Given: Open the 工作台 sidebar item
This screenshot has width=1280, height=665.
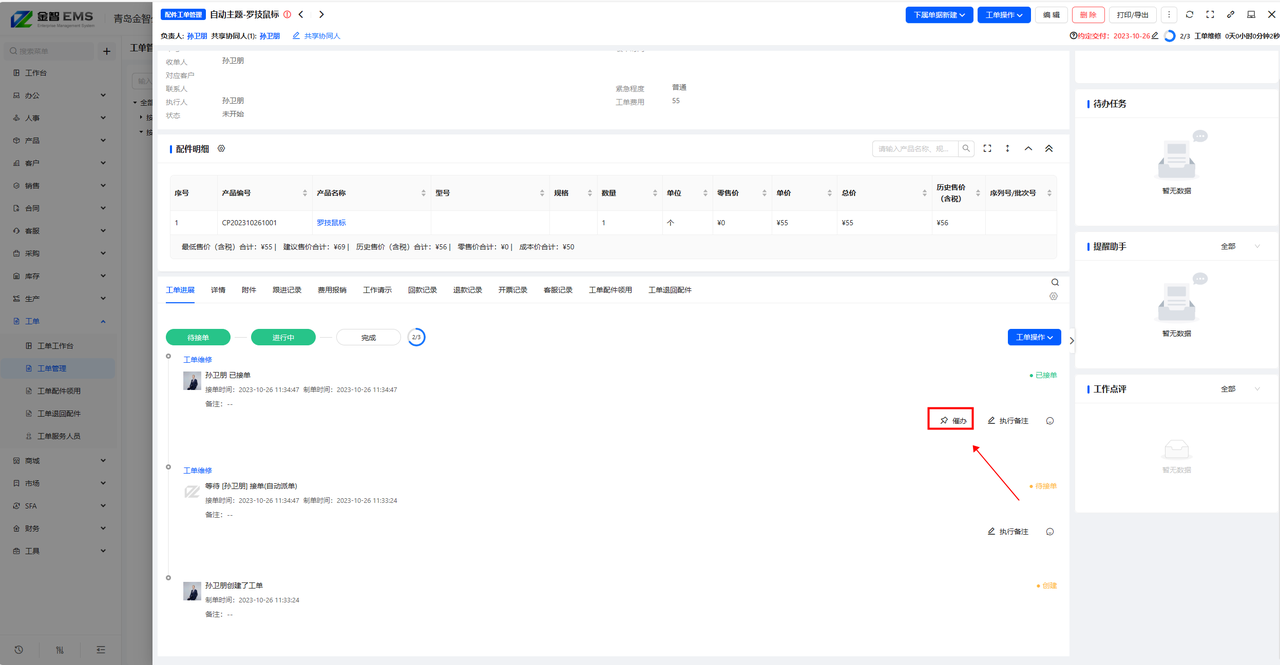Looking at the screenshot, I should 58,73.
